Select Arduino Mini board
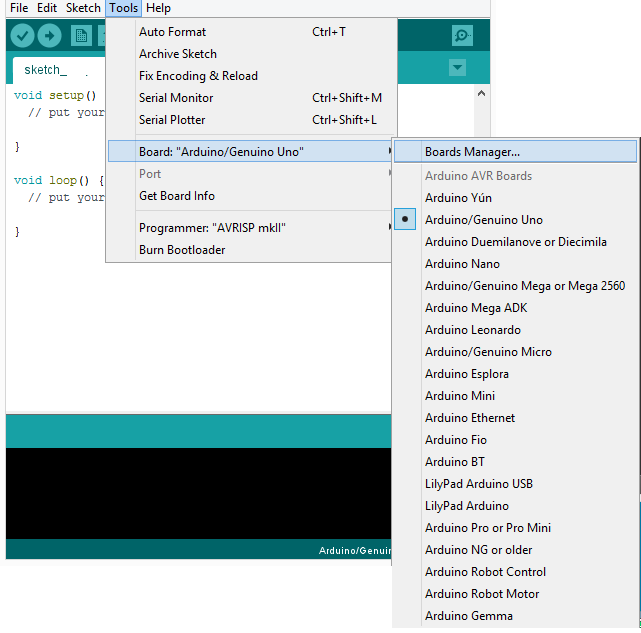This screenshot has width=641, height=633. coord(515,396)
